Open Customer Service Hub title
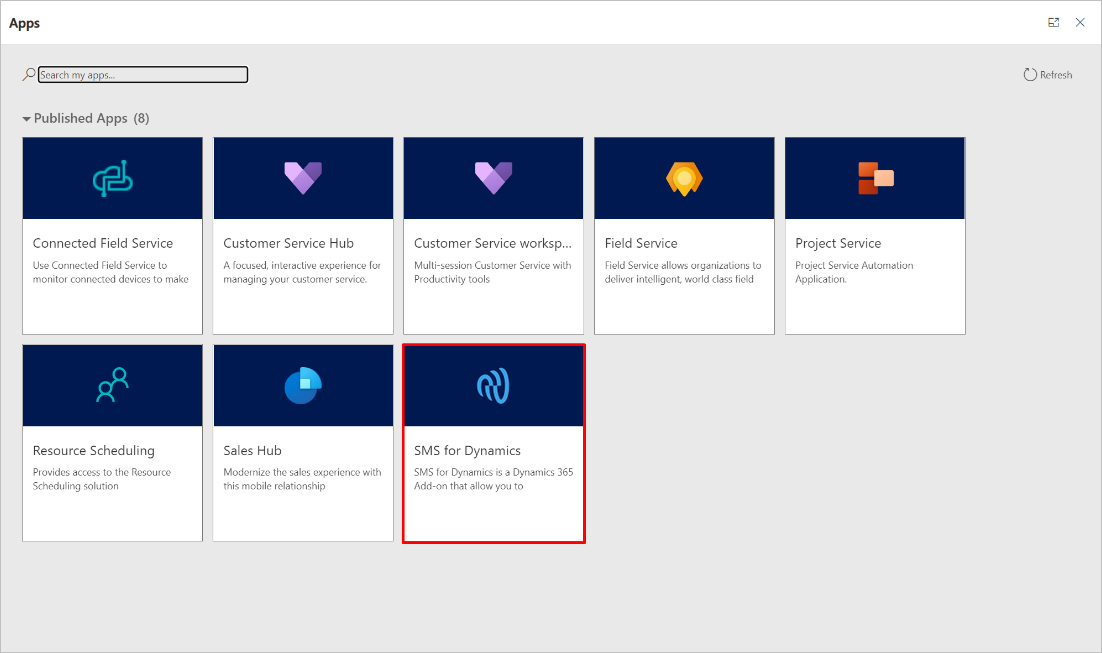 coord(288,243)
